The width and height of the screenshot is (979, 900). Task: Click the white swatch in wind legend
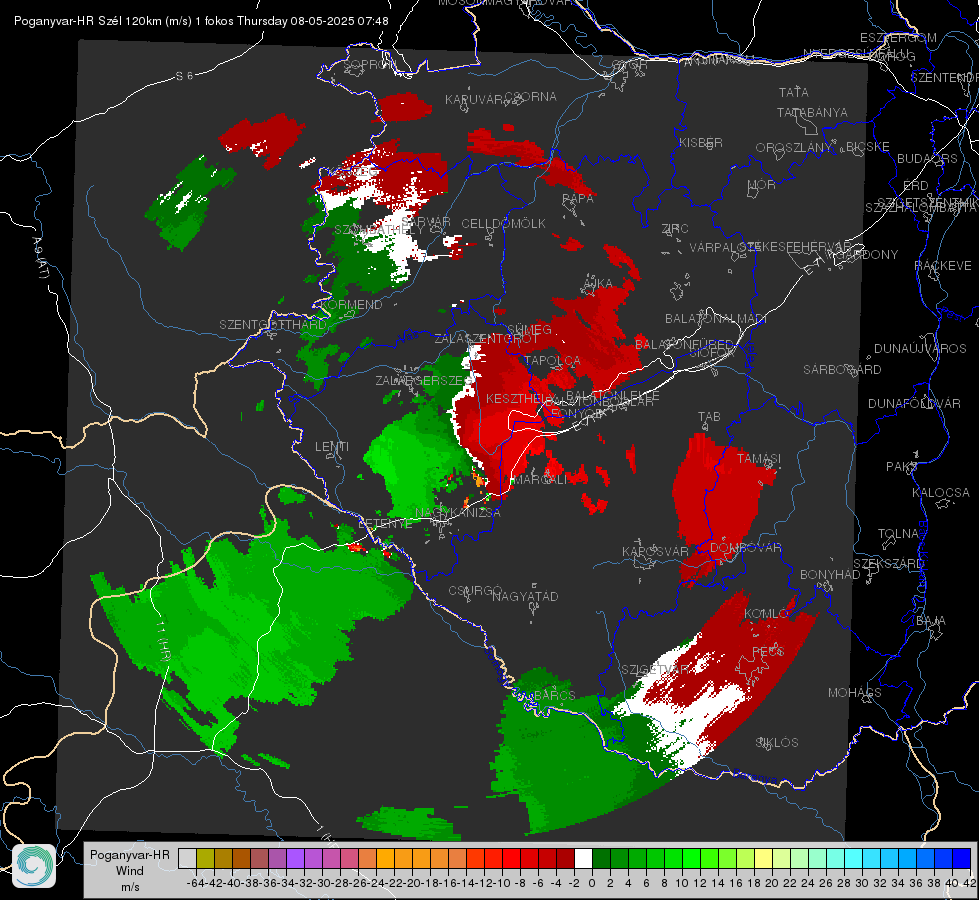[x=583, y=858]
